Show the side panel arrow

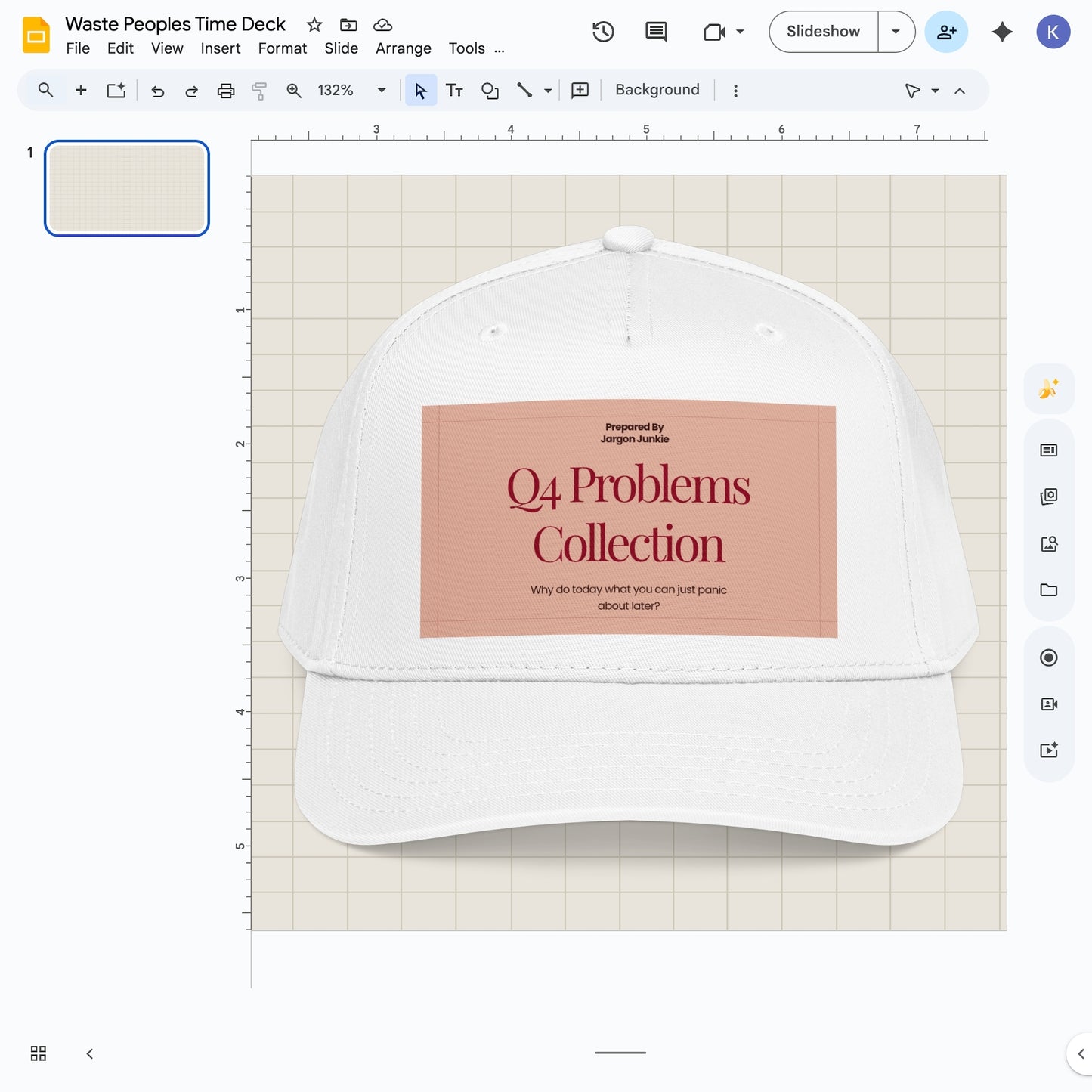(1081, 1053)
